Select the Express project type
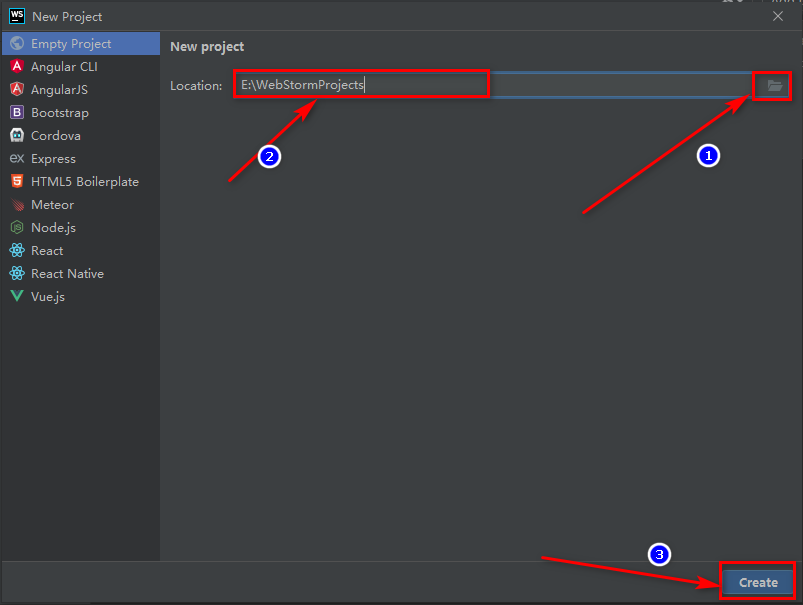 (x=81, y=159)
